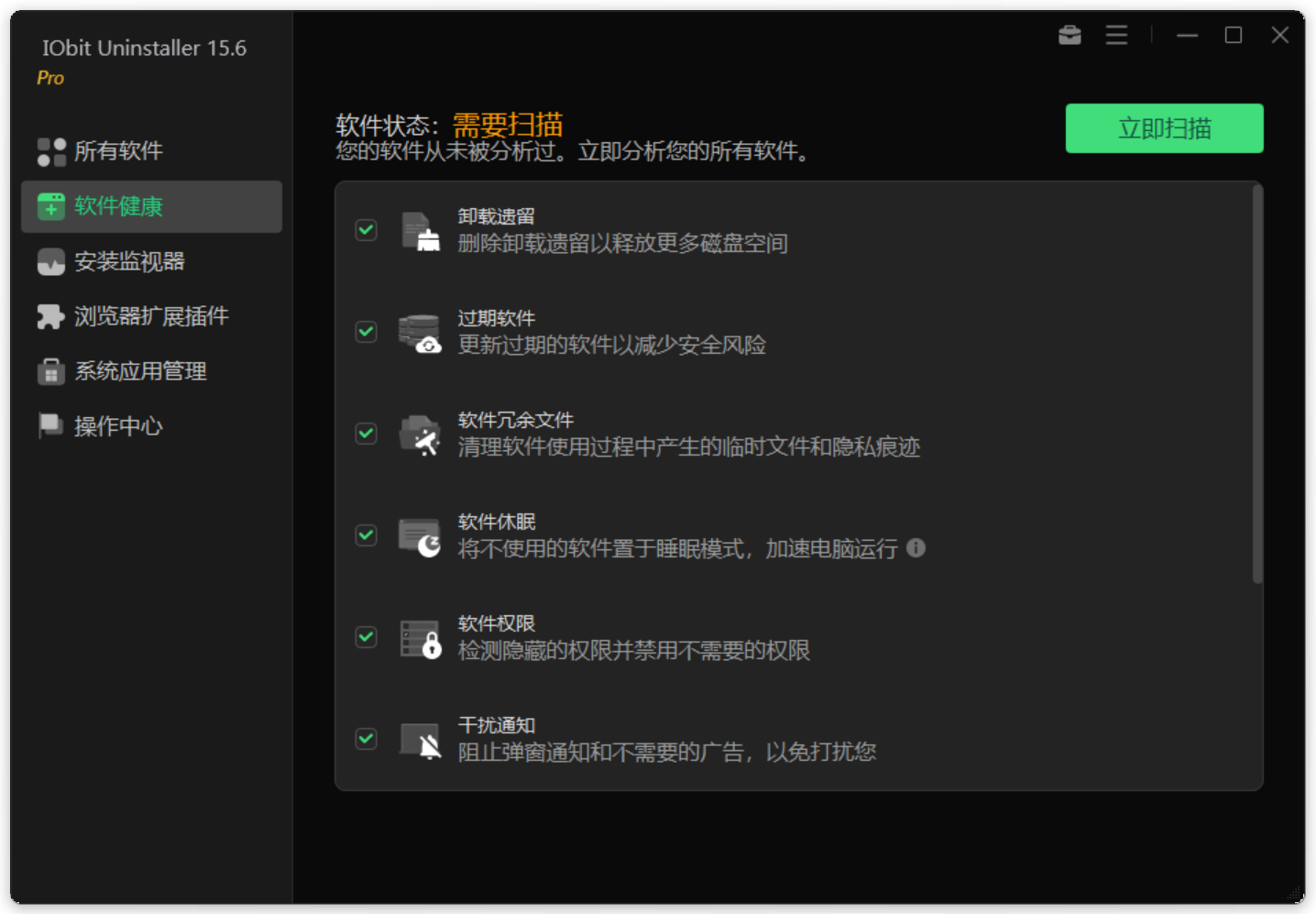Maximize the IObit Uninstaller window

pyautogui.click(x=1234, y=35)
